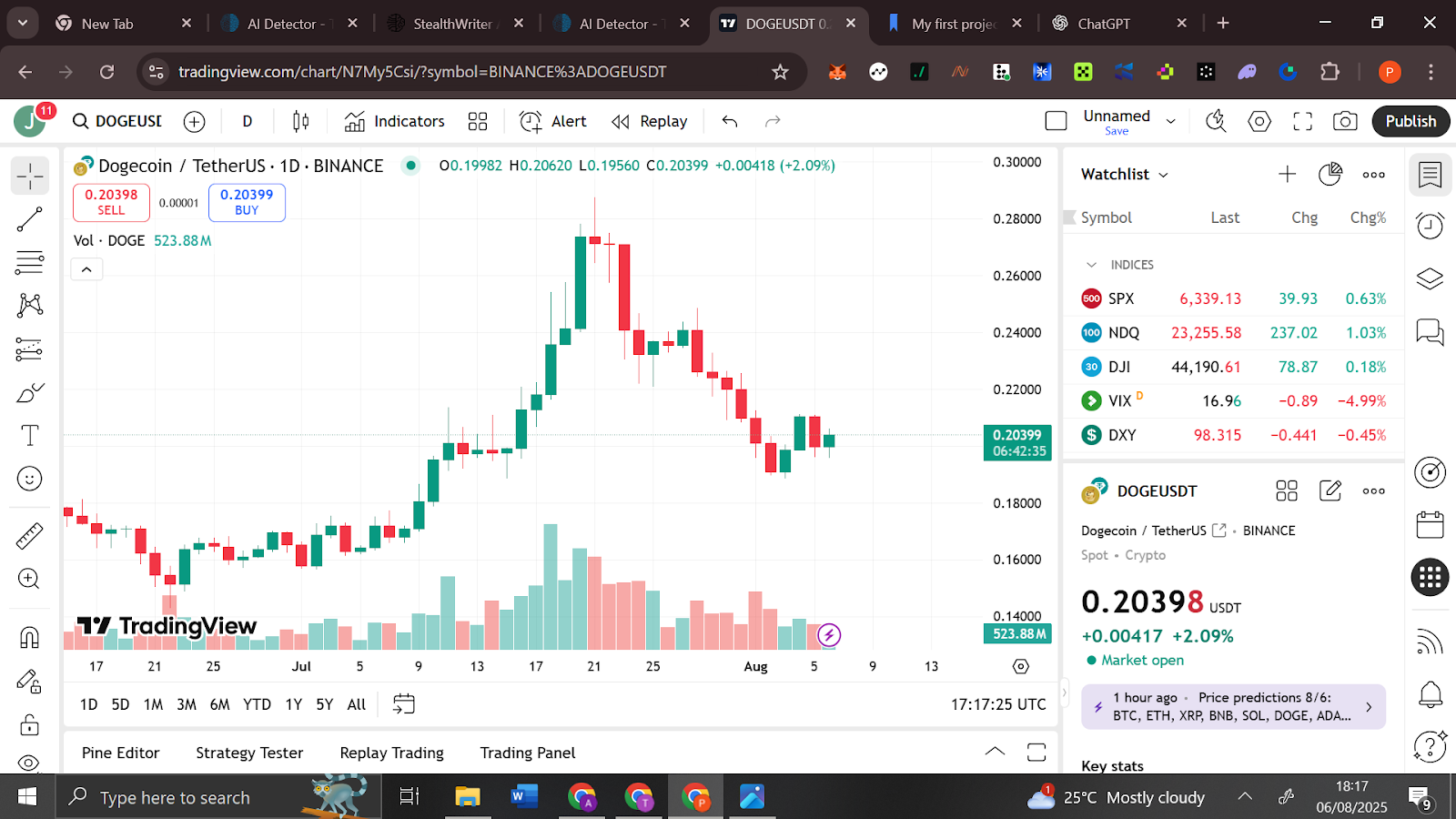The height and width of the screenshot is (819, 1456).
Task: Open the Fibonacci retracement tools
Action: pos(30,262)
